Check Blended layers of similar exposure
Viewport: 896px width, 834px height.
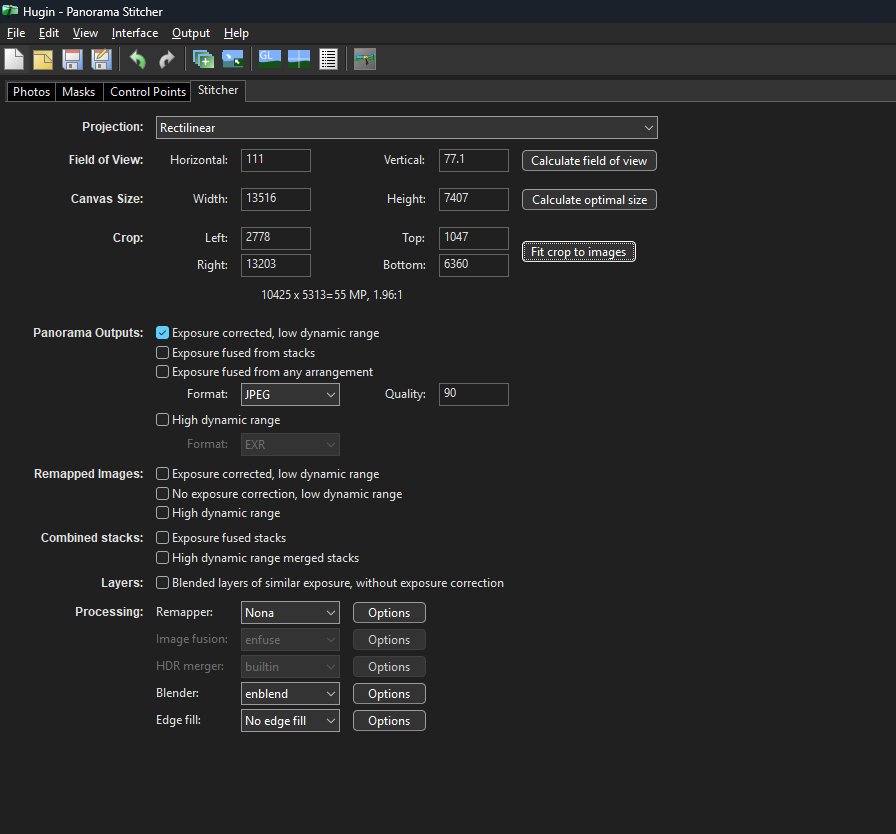tap(162, 583)
